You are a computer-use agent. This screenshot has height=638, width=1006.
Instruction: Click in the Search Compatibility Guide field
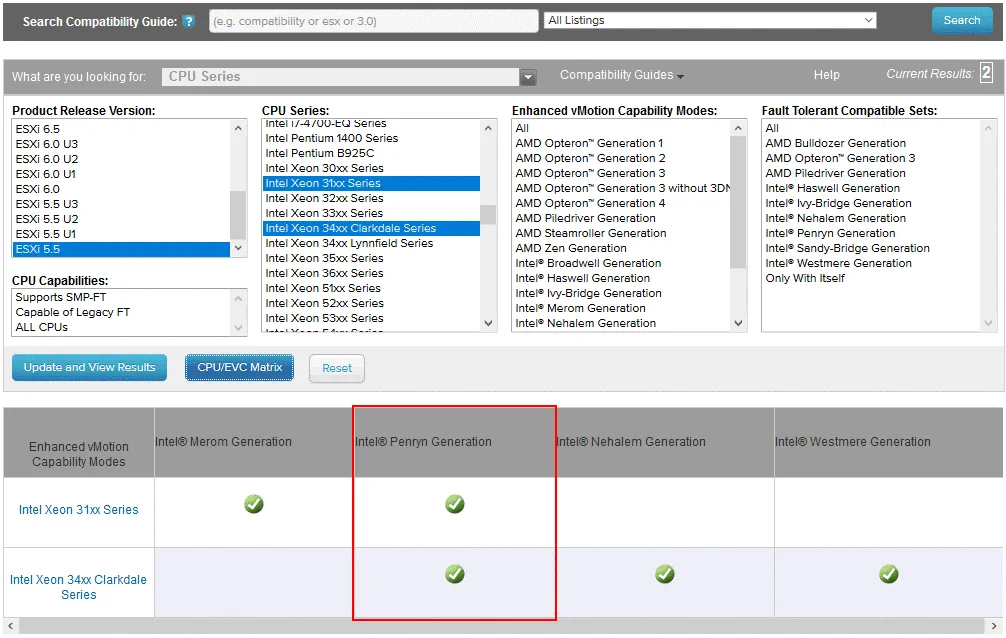coord(371,21)
